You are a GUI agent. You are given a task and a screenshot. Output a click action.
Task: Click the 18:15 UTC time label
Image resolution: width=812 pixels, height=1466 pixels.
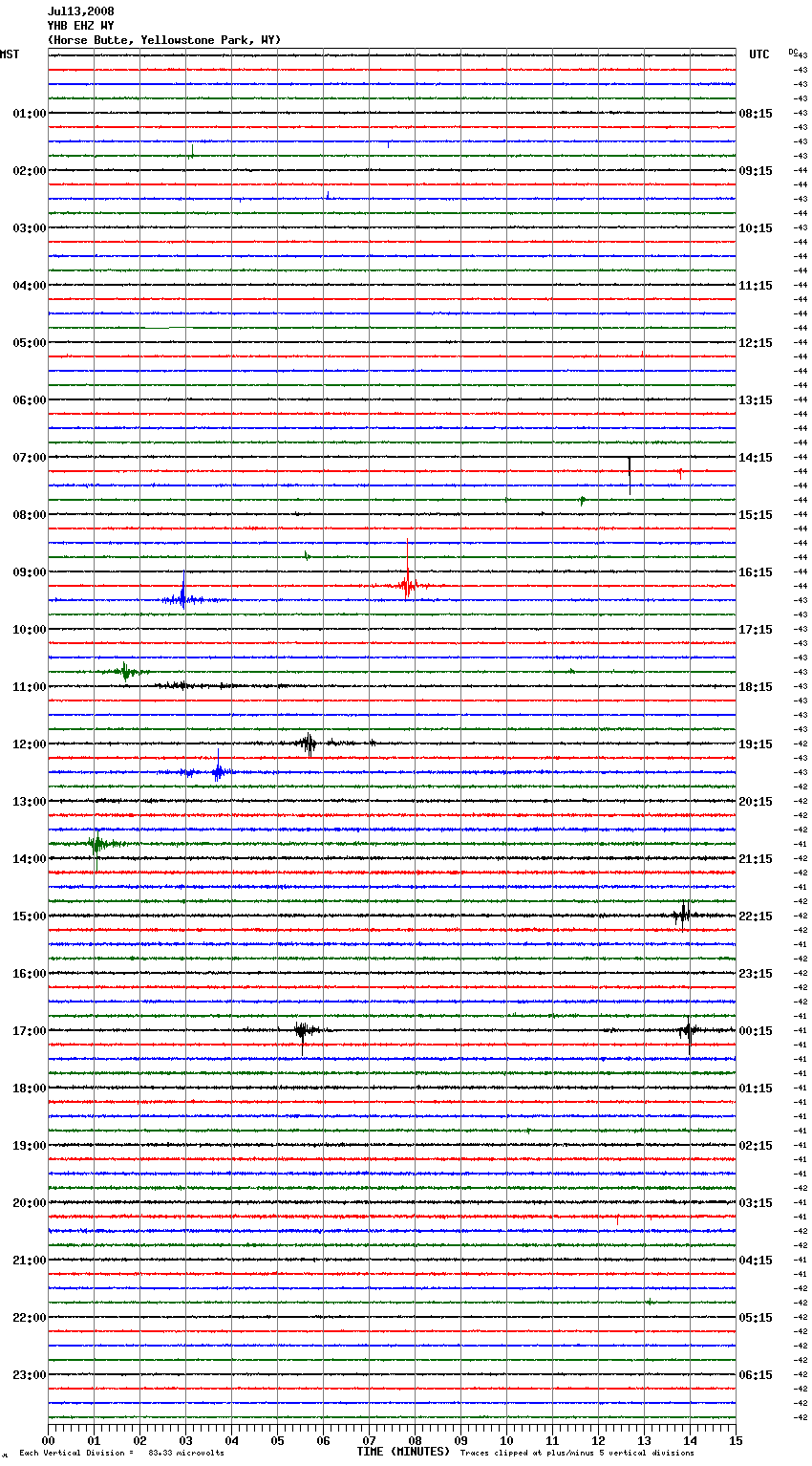coord(756,687)
